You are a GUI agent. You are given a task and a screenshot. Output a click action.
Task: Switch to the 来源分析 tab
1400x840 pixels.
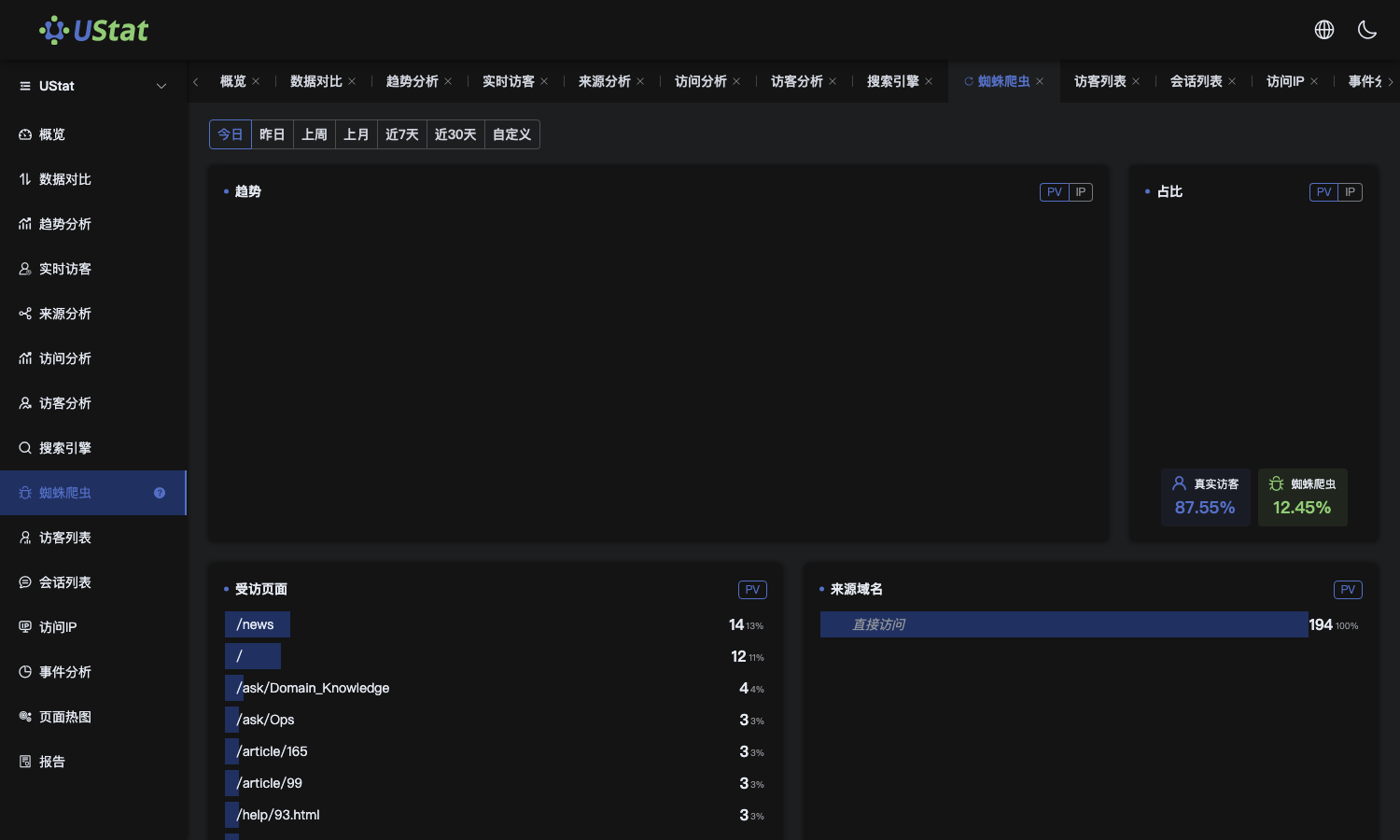tap(605, 81)
